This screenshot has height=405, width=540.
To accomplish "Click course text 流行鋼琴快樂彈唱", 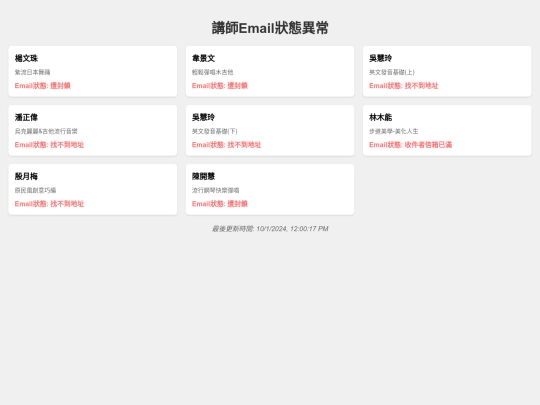I will (x=215, y=190).
